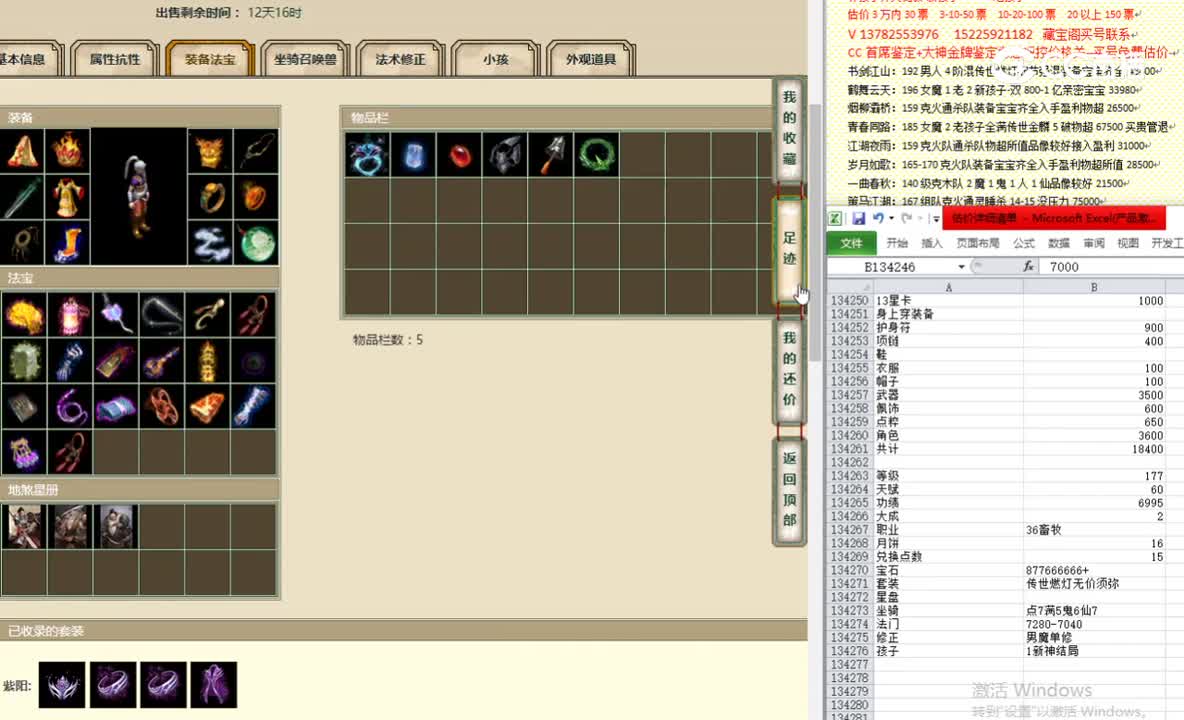
Task: Open the Excel 数据 ribbon tab
Action: (1059, 243)
